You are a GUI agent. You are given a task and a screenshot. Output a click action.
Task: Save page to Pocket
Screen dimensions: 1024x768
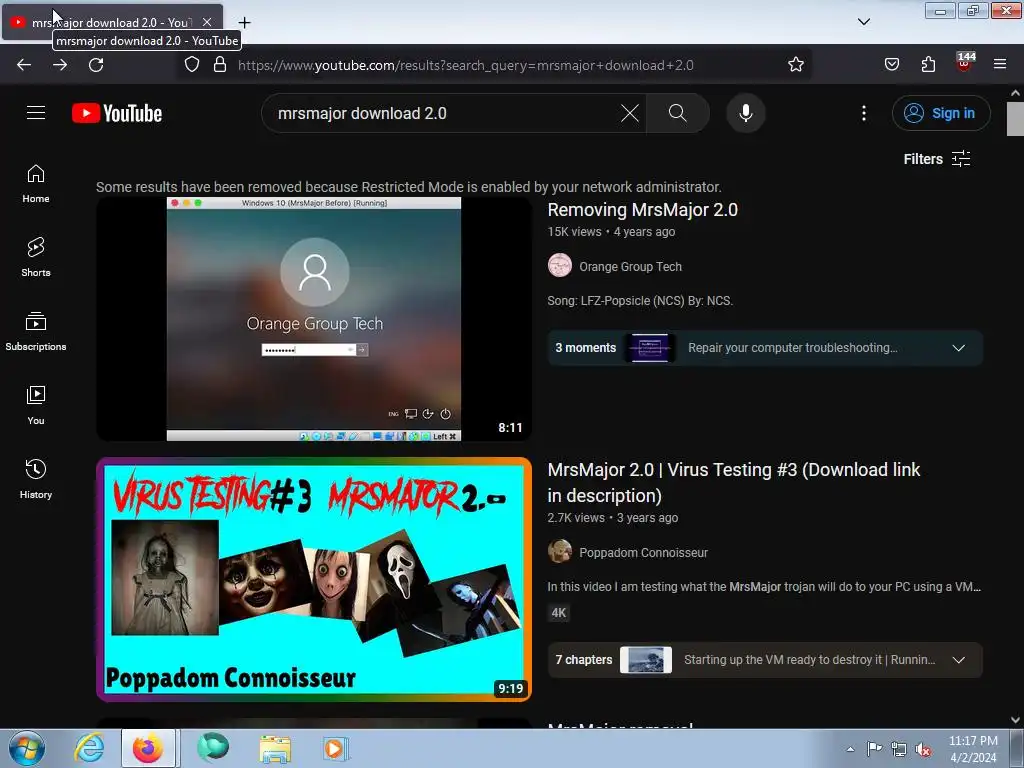891,65
